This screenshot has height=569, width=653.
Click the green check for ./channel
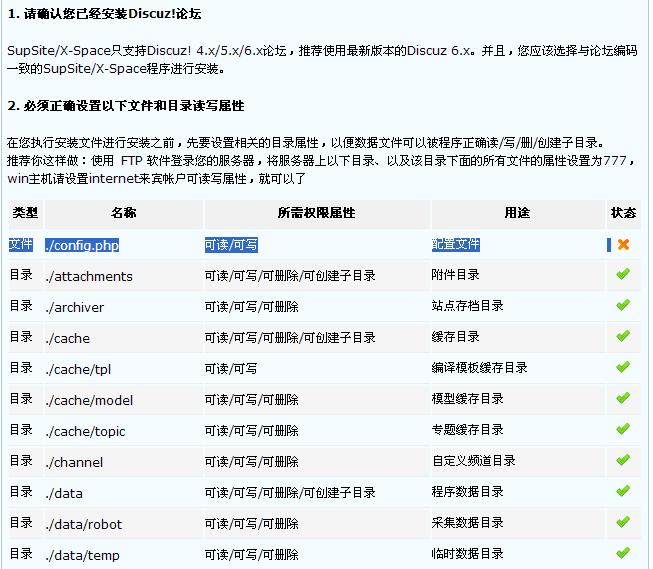[x=623, y=460]
